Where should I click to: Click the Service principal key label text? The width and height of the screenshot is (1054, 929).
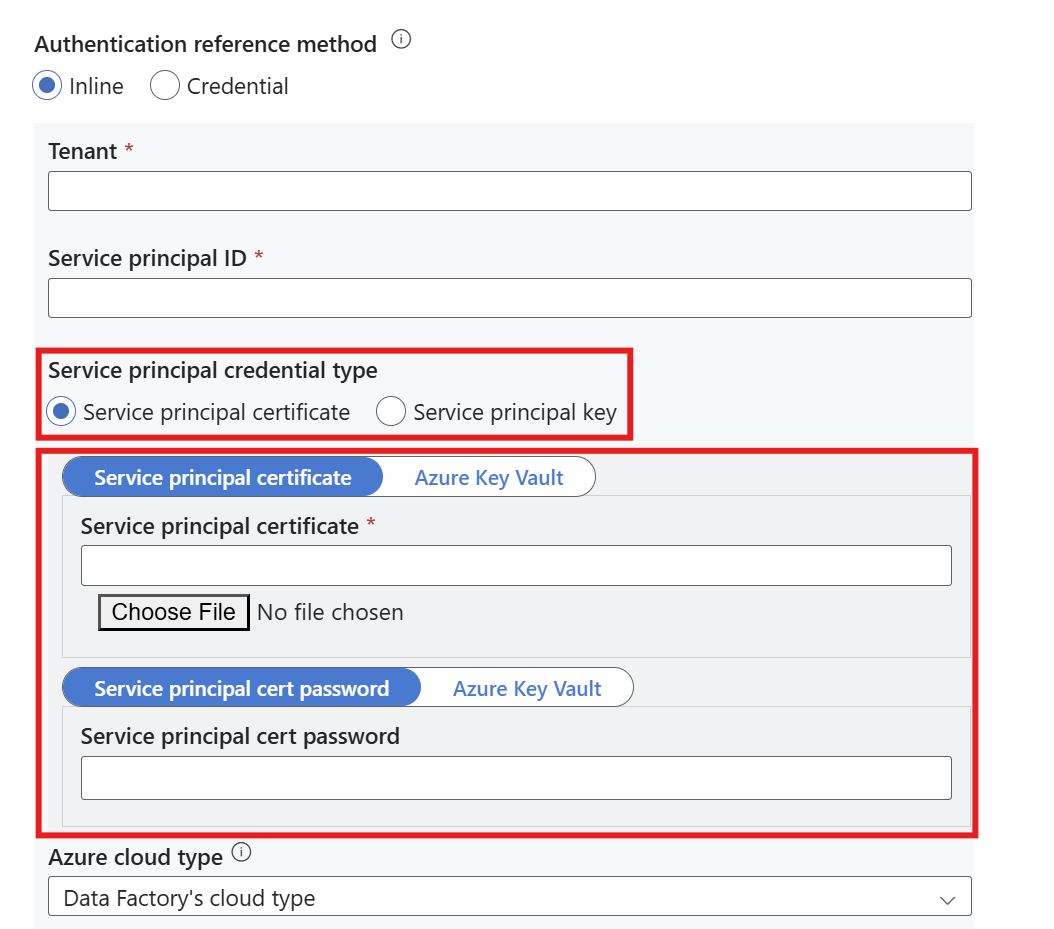514,412
